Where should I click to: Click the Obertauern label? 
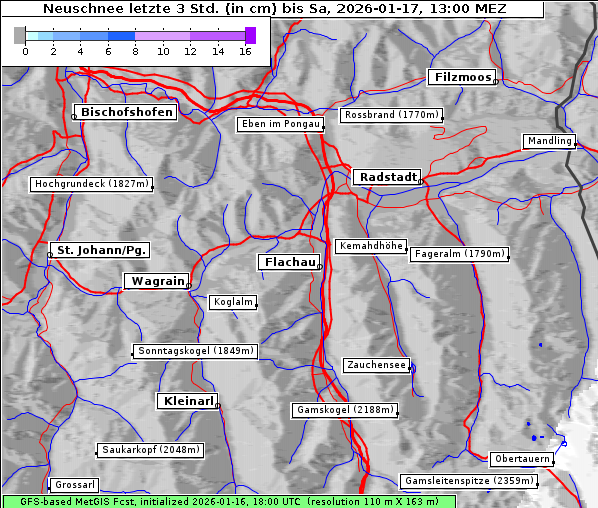pyautogui.click(x=522, y=459)
